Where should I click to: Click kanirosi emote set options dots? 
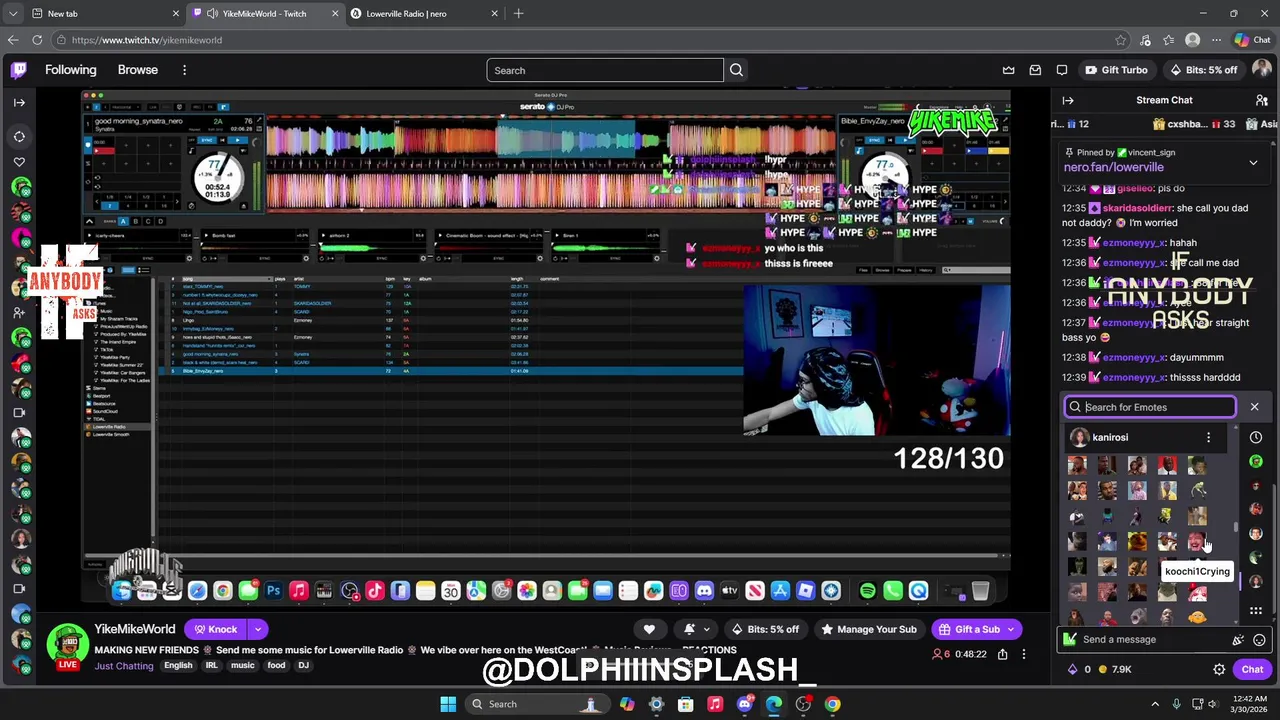pyautogui.click(x=1208, y=437)
